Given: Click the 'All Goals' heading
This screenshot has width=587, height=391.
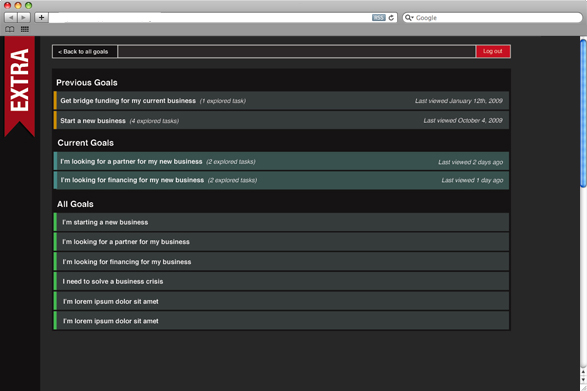Looking at the screenshot, I should [75, 204].
